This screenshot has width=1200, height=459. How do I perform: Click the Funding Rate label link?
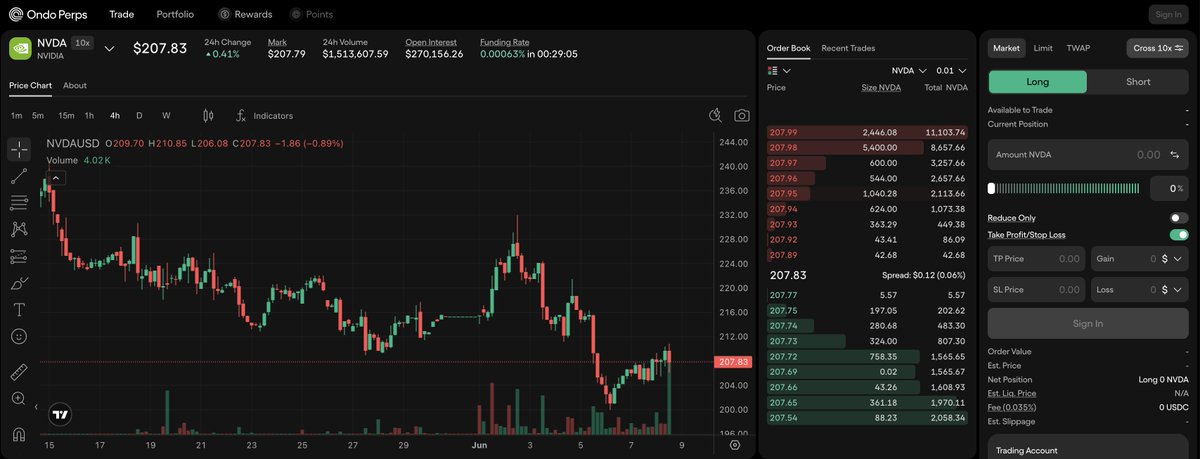[x=505, y=42]
